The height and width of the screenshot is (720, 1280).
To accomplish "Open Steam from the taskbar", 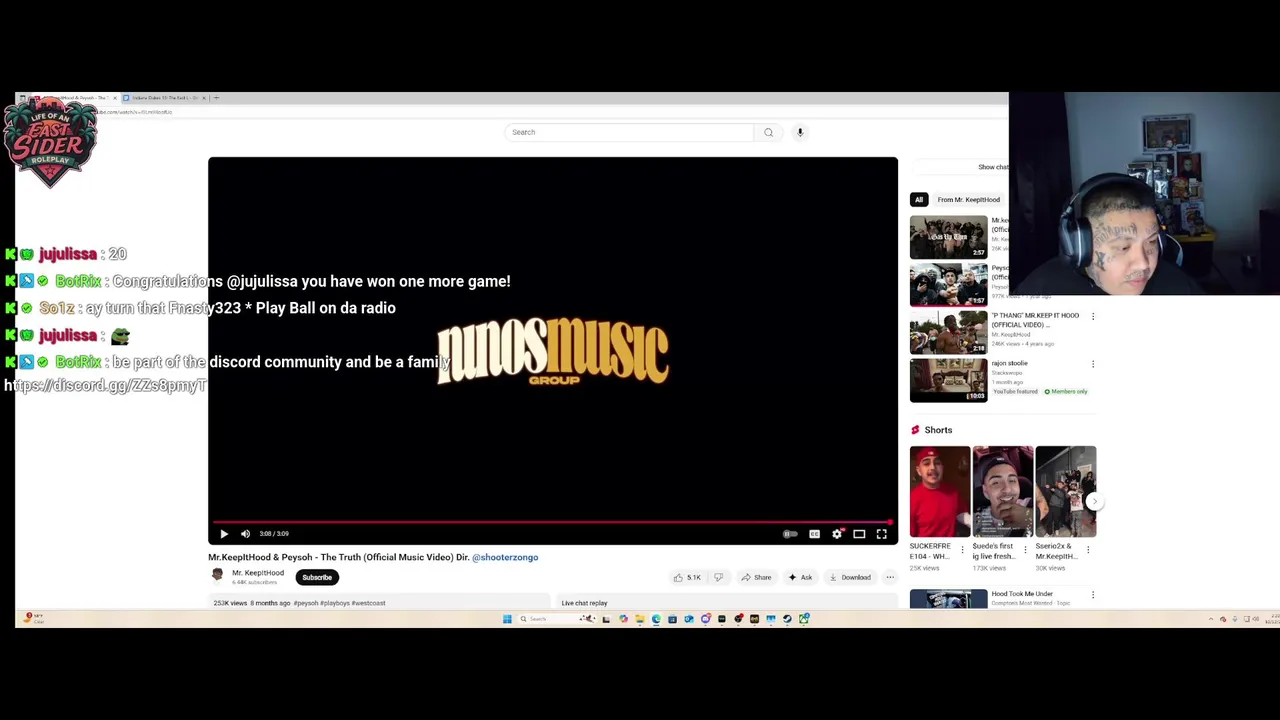I will 787,619.
